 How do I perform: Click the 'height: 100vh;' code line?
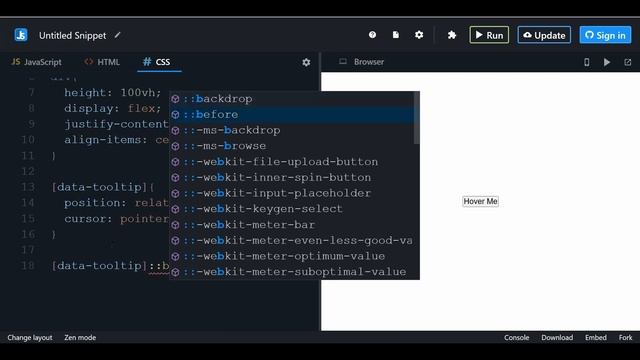(x=113, y=93)
